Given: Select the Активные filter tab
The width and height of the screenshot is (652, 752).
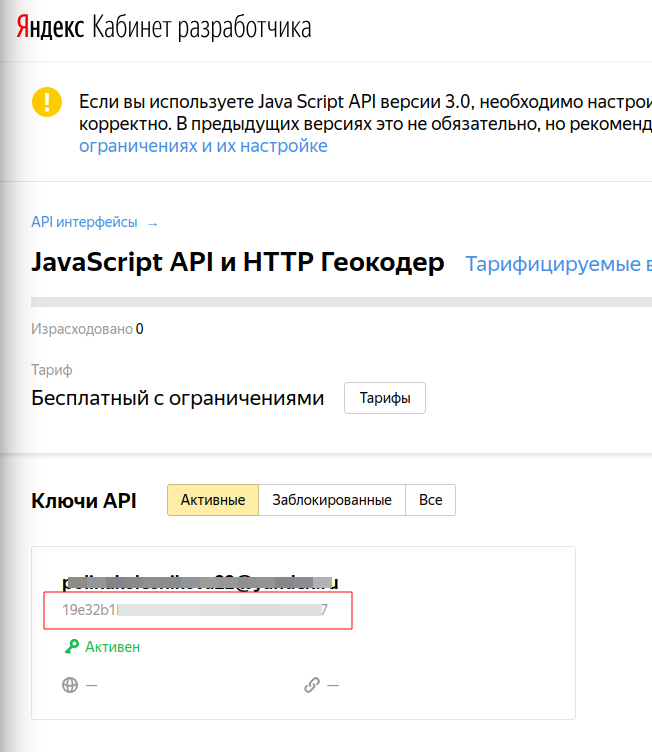Looking at the screenshot, I should [x=213, y=500].
